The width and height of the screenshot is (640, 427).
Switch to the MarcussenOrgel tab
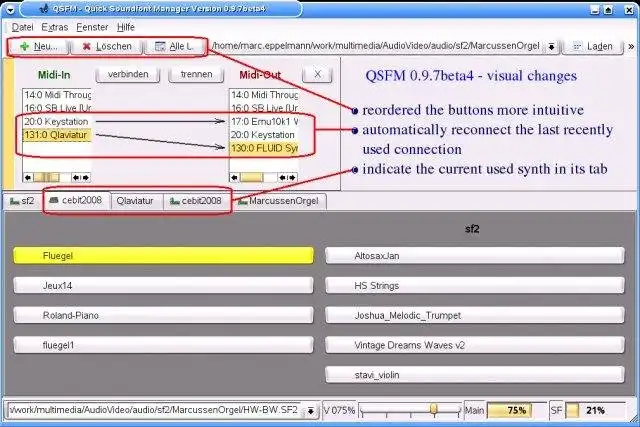[x=279, y=201]
